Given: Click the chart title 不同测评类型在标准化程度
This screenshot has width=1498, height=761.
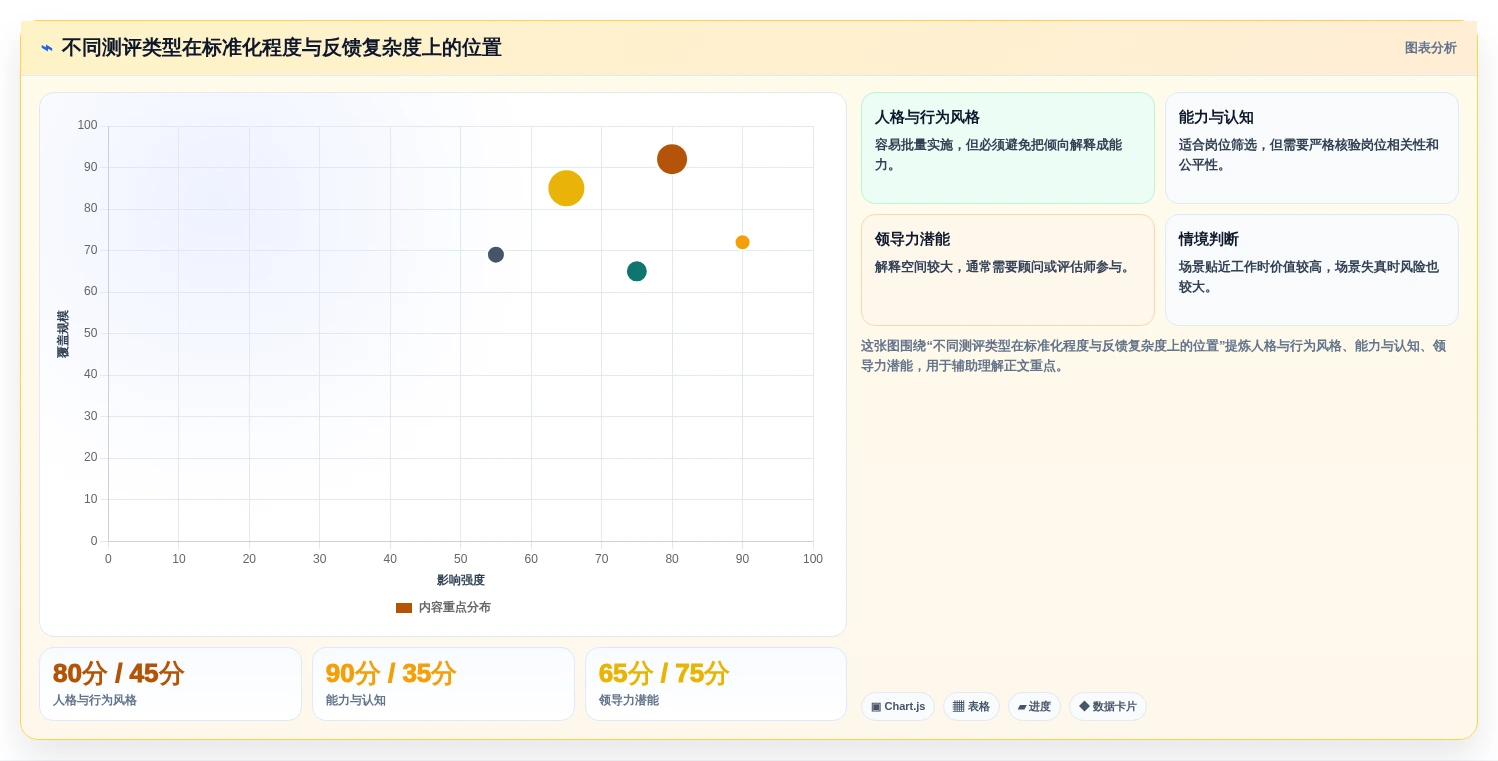Looking at the screenshot, I should 282,48.
